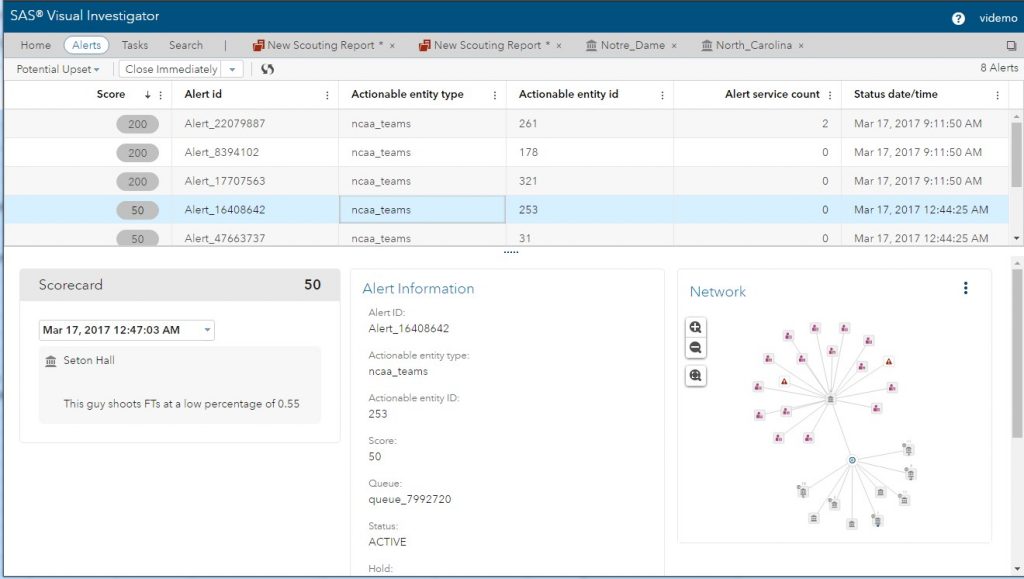Viewport: 1024px width, 579px height.
Task: Zoom out on the network graph
Action: pyautogui.click(x=696, y=348)
